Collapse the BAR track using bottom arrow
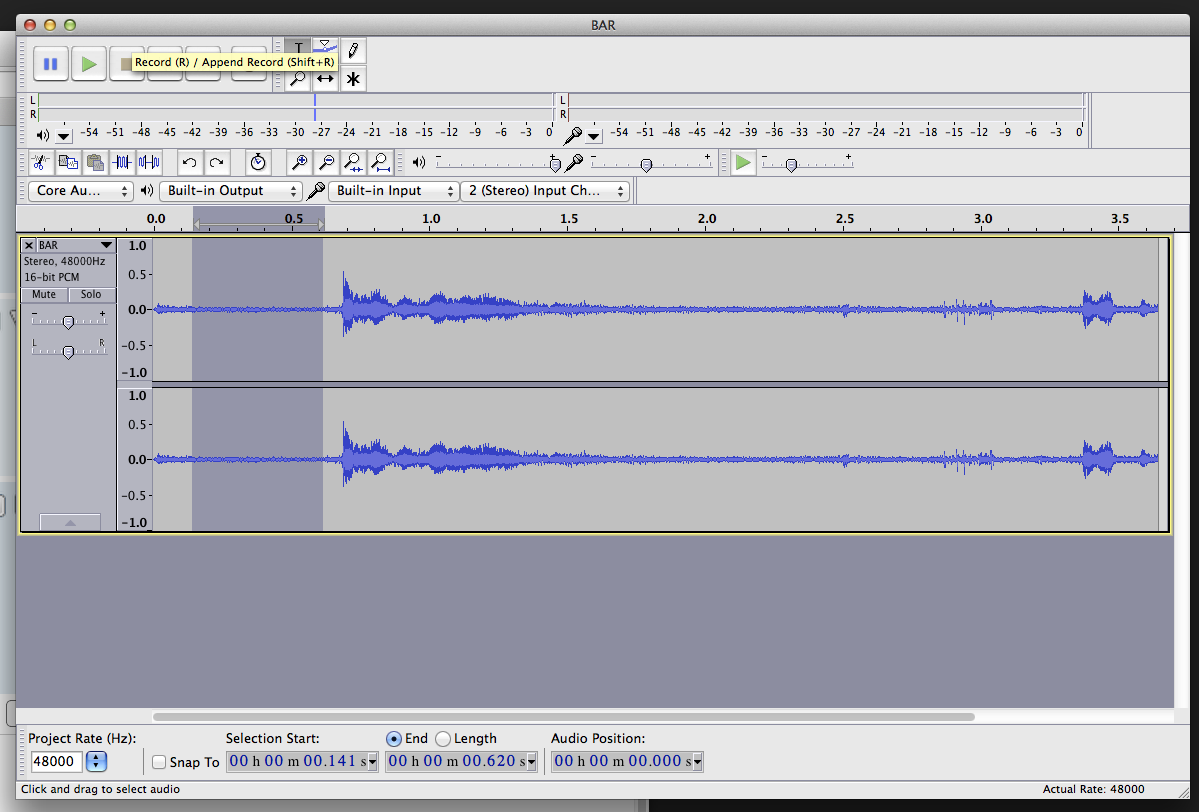Screen dimensions: 1199x812 click(x=70, y=522)
